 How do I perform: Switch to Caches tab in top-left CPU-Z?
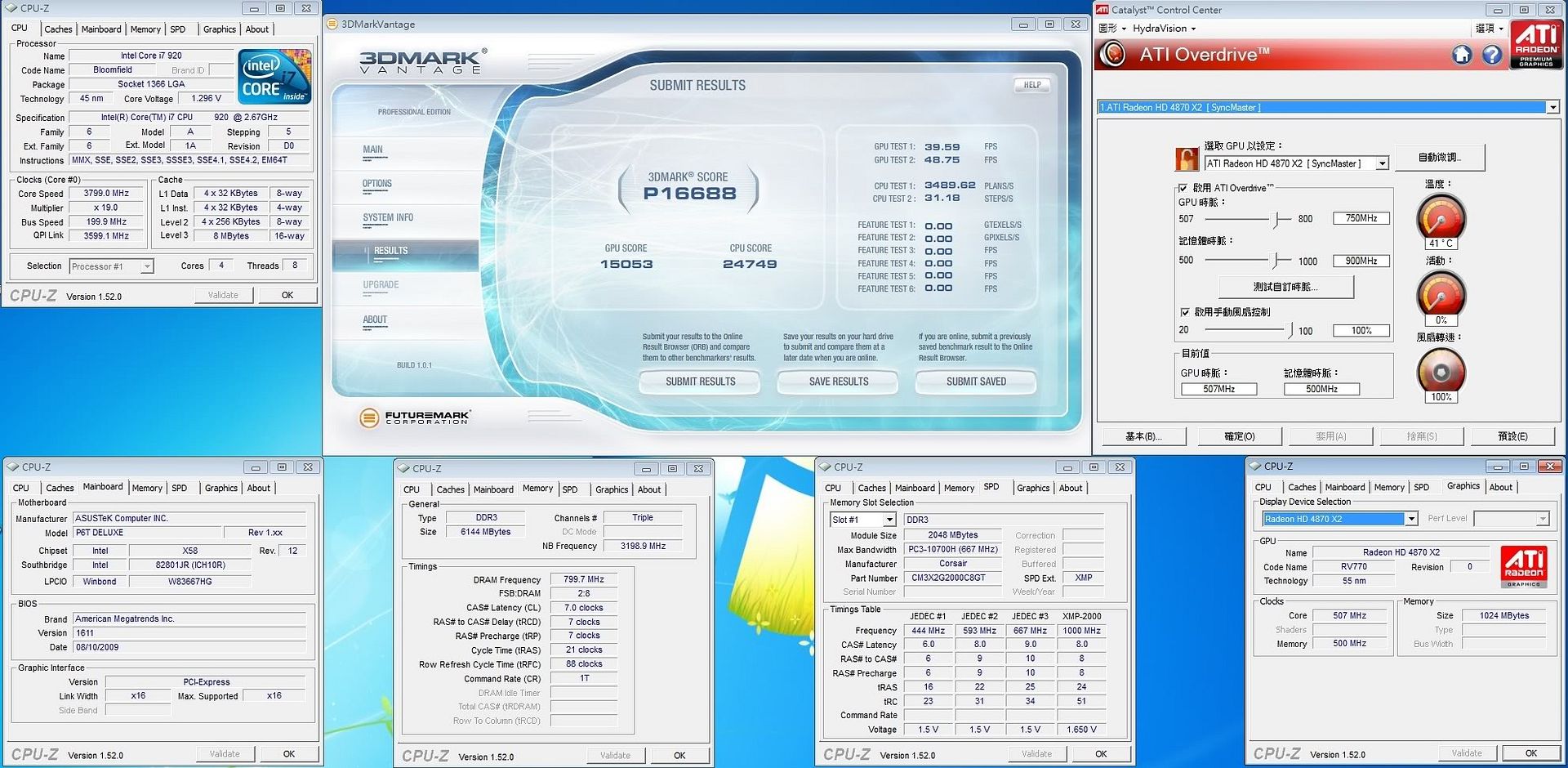click(x=58, y=29)
